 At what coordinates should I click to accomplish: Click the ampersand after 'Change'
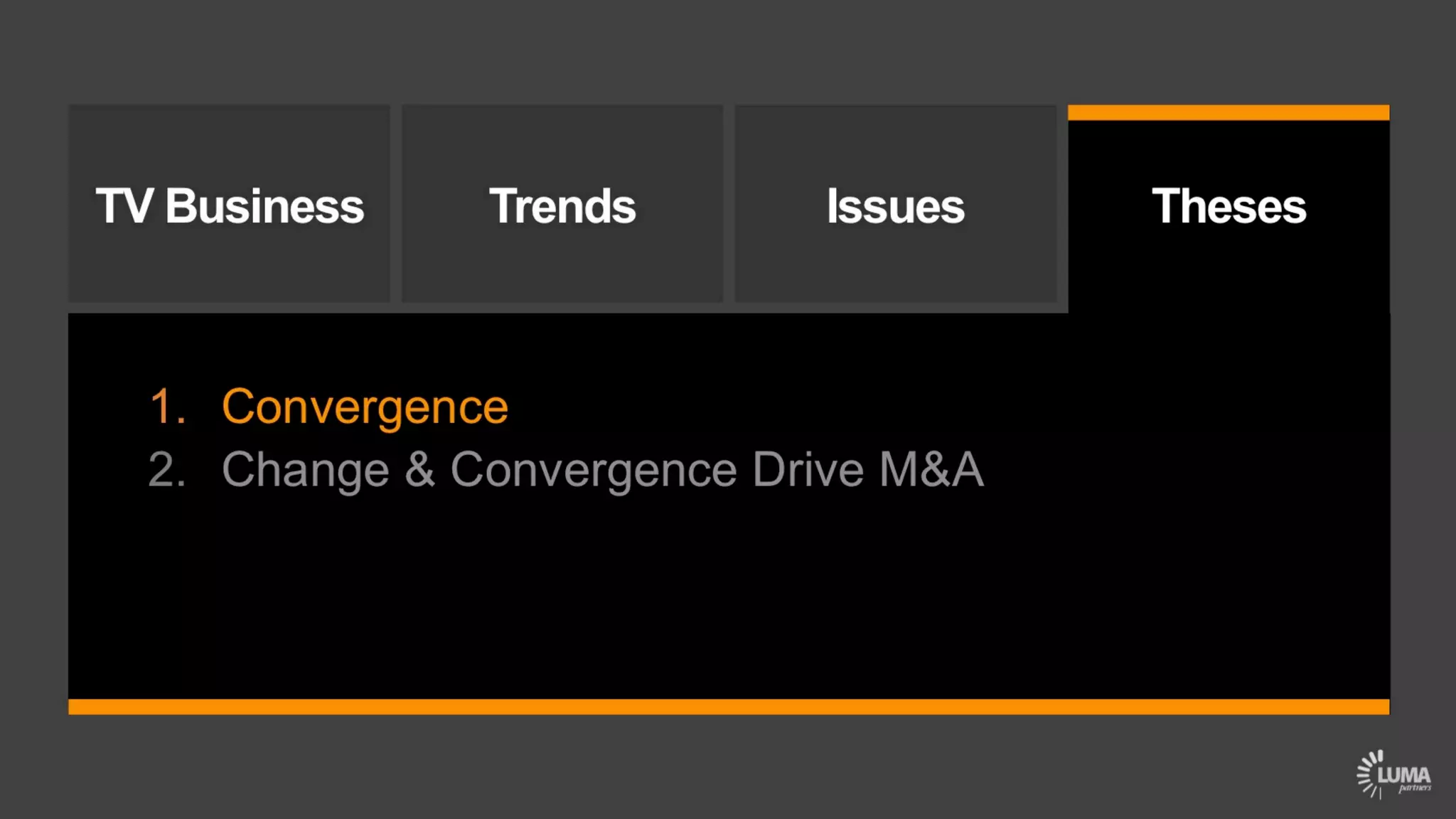tap(420, 469)
